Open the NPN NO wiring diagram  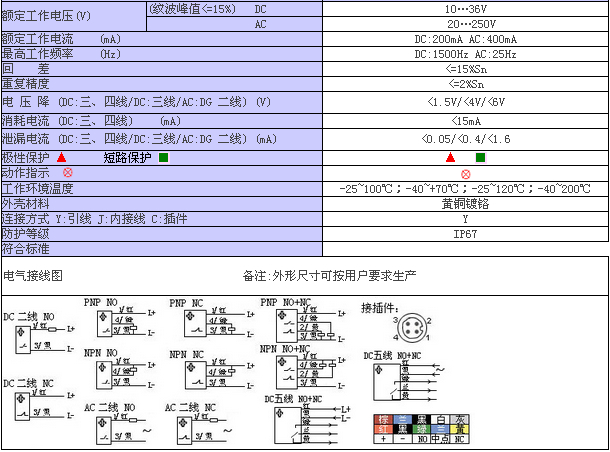pos(120,370)
